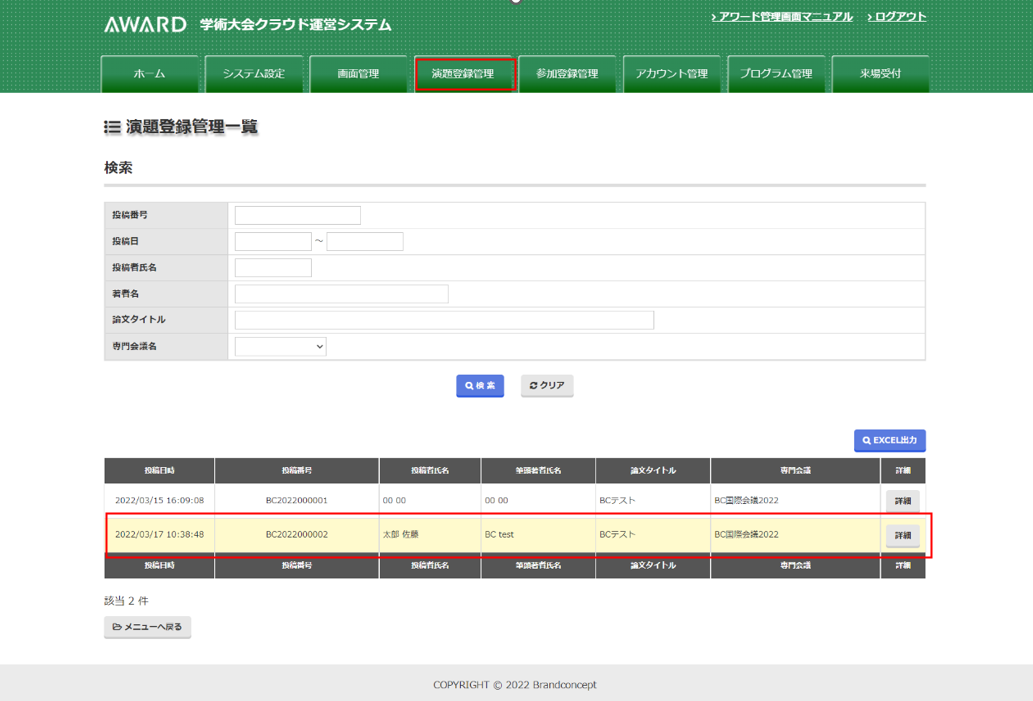Click the 検索 button with magnifier icon

(480, 386)
